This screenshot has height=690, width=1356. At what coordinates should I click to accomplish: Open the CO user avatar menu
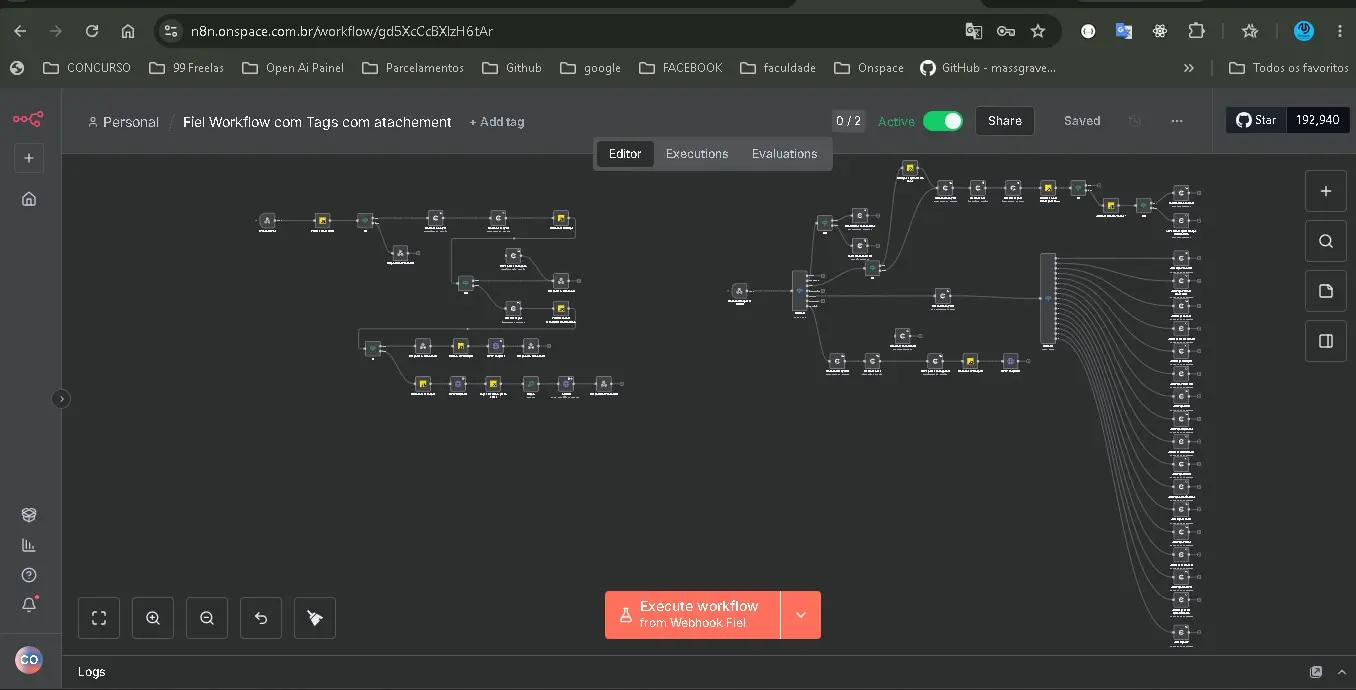(x=29, y=659)
